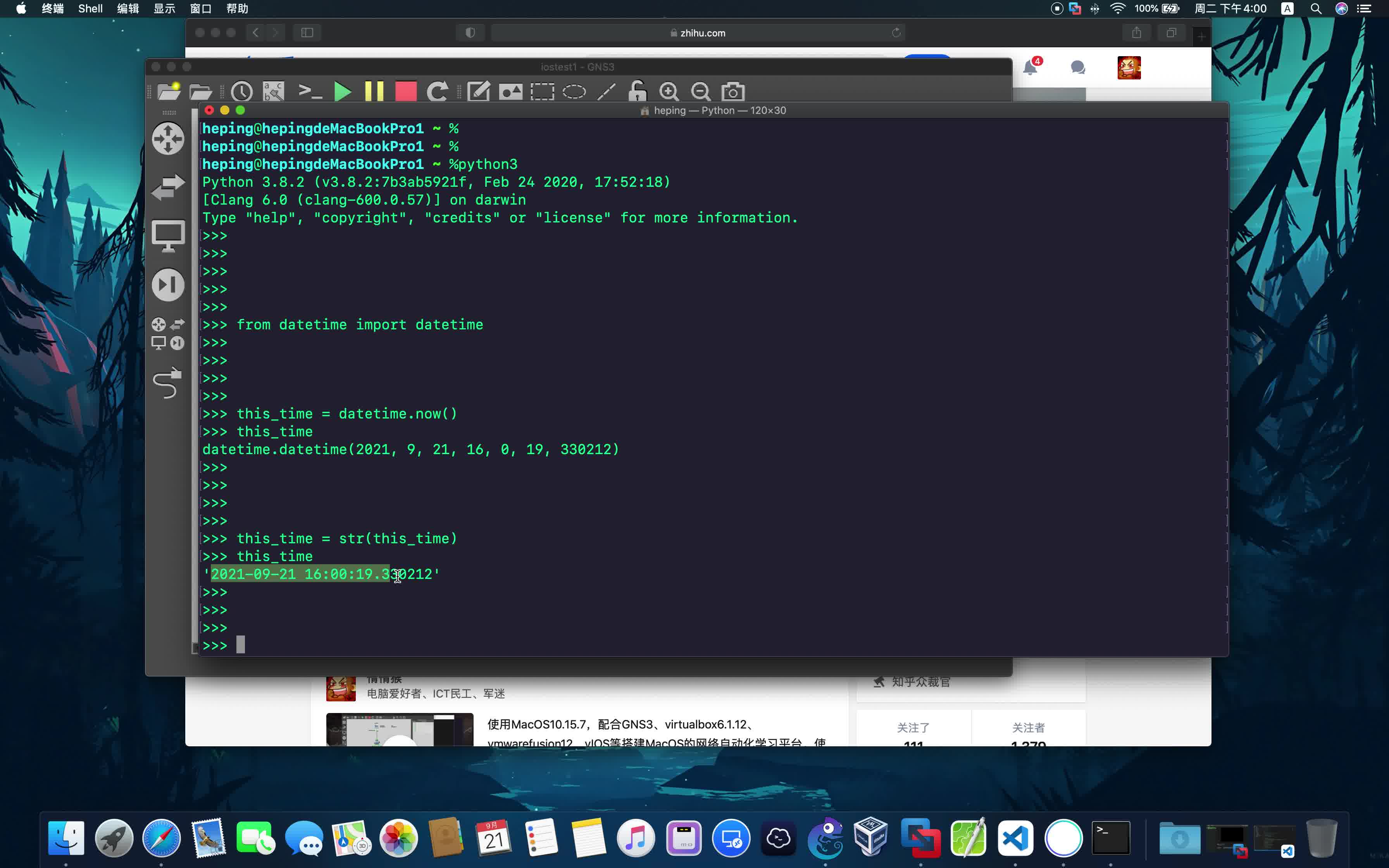Screen dimensions: 1389x868
Task: Open Visual Studio Code in the Dock
Action: [1015, 838]
